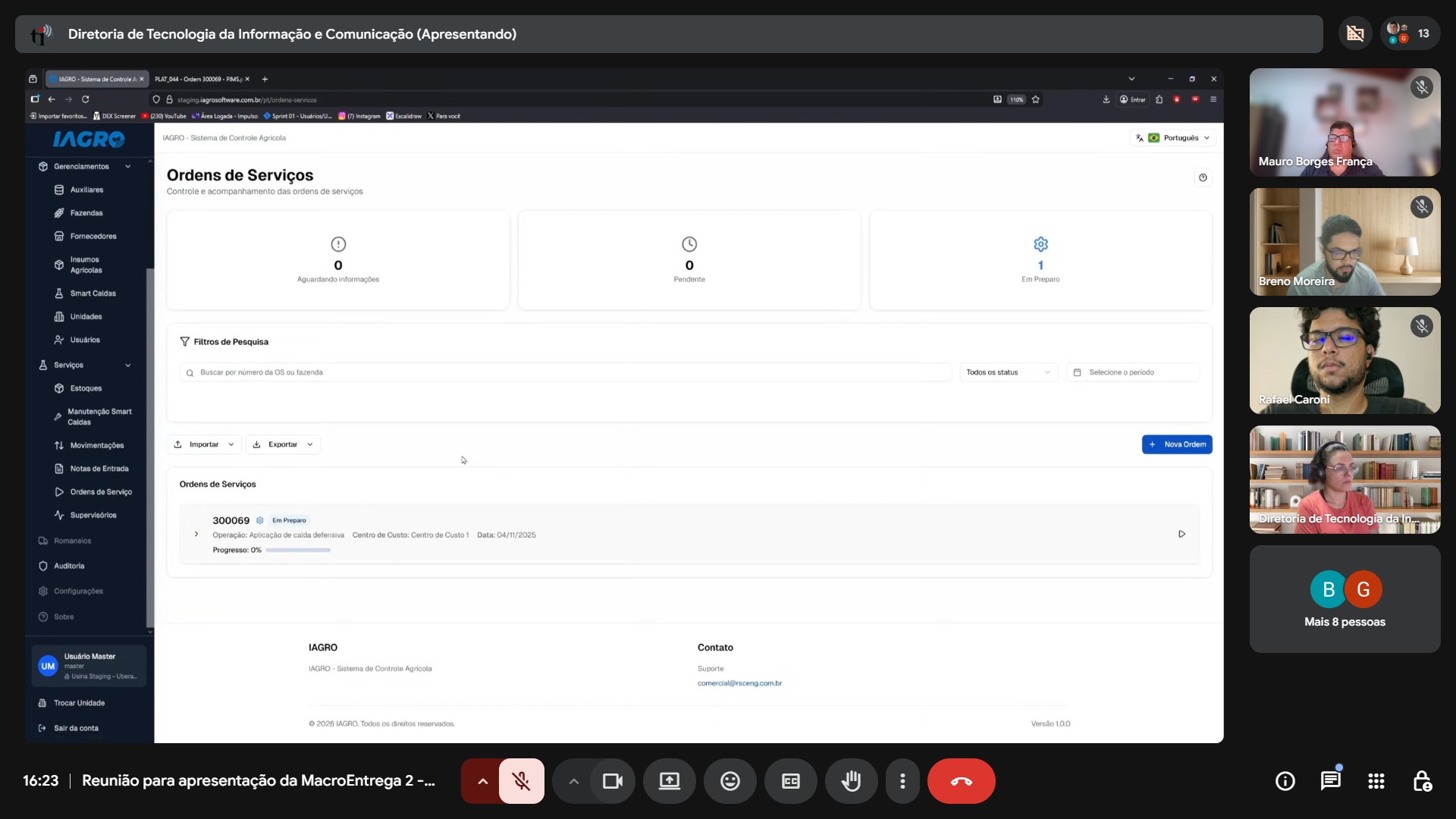Open the emoji reactions button

pos(730,781)
